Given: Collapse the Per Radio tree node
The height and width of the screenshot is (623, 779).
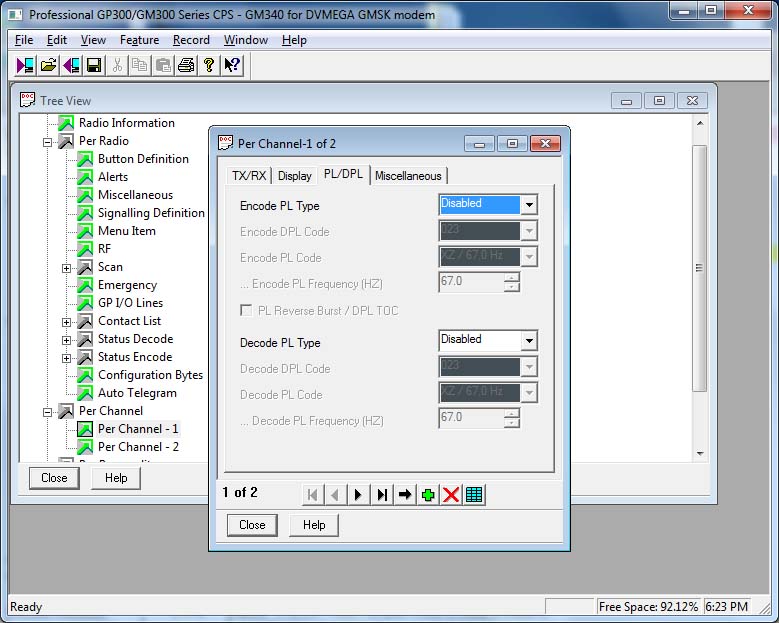Looking at the screenshot, I should (x=48, y=142).
